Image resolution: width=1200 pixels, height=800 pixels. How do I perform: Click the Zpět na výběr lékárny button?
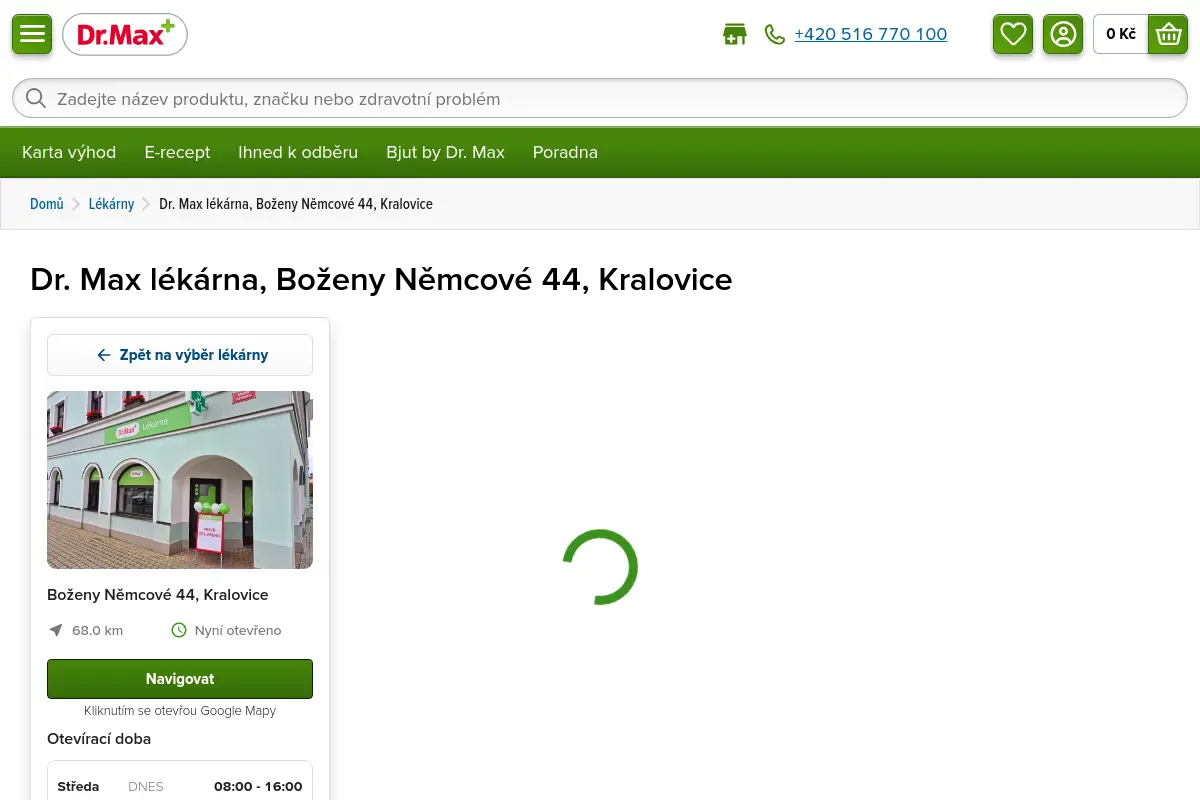tap(180, 355)
